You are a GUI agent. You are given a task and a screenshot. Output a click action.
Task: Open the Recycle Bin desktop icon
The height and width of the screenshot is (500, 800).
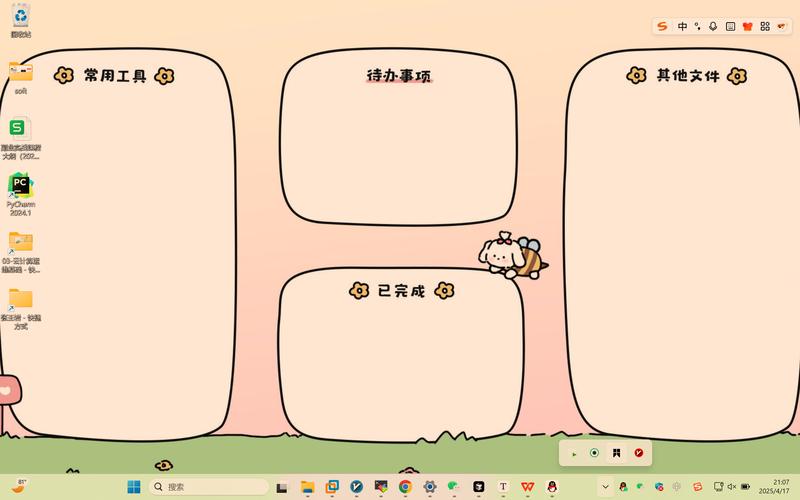20,20
